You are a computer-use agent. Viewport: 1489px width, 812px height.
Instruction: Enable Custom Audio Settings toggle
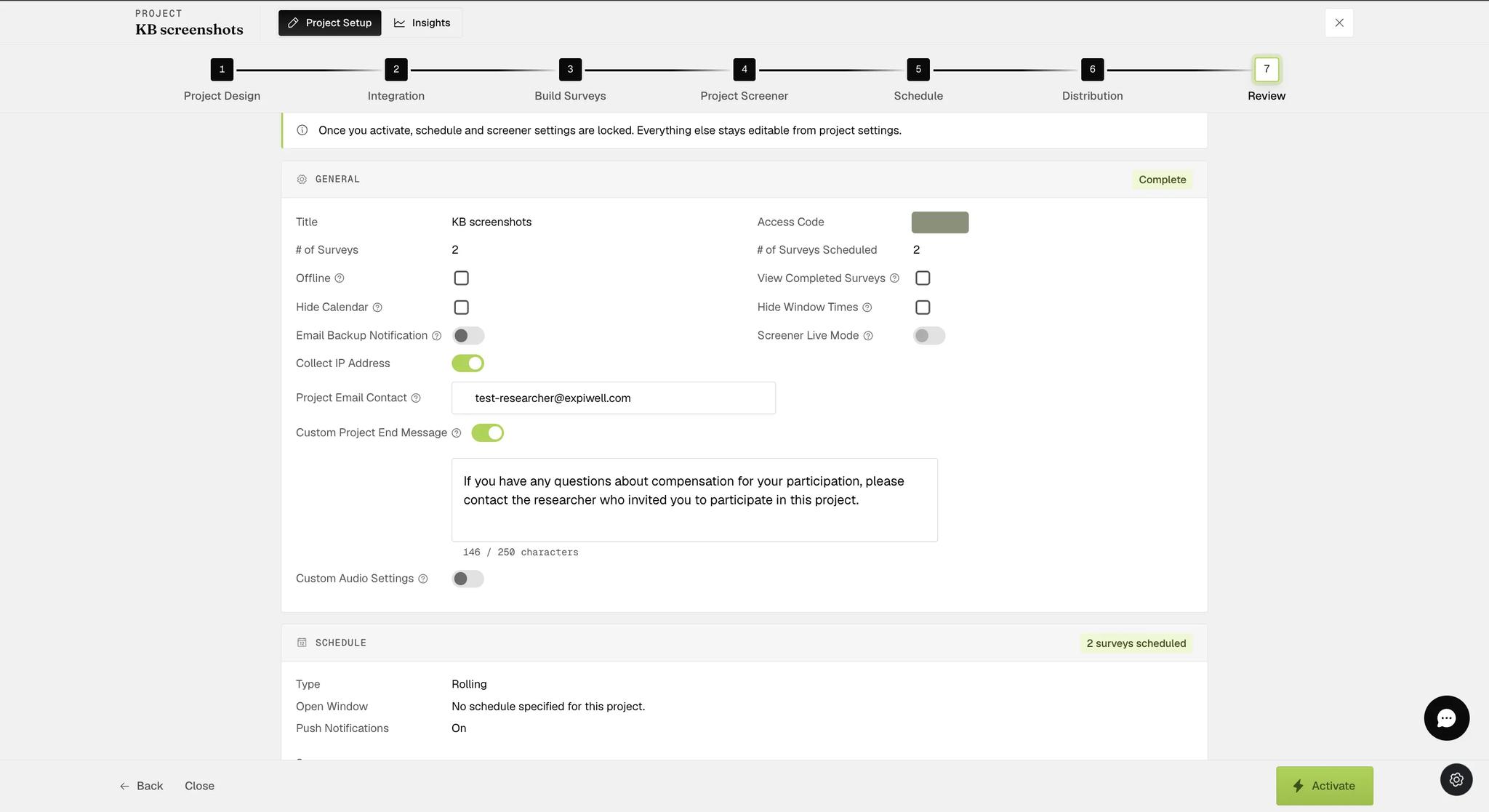[467, 579]
